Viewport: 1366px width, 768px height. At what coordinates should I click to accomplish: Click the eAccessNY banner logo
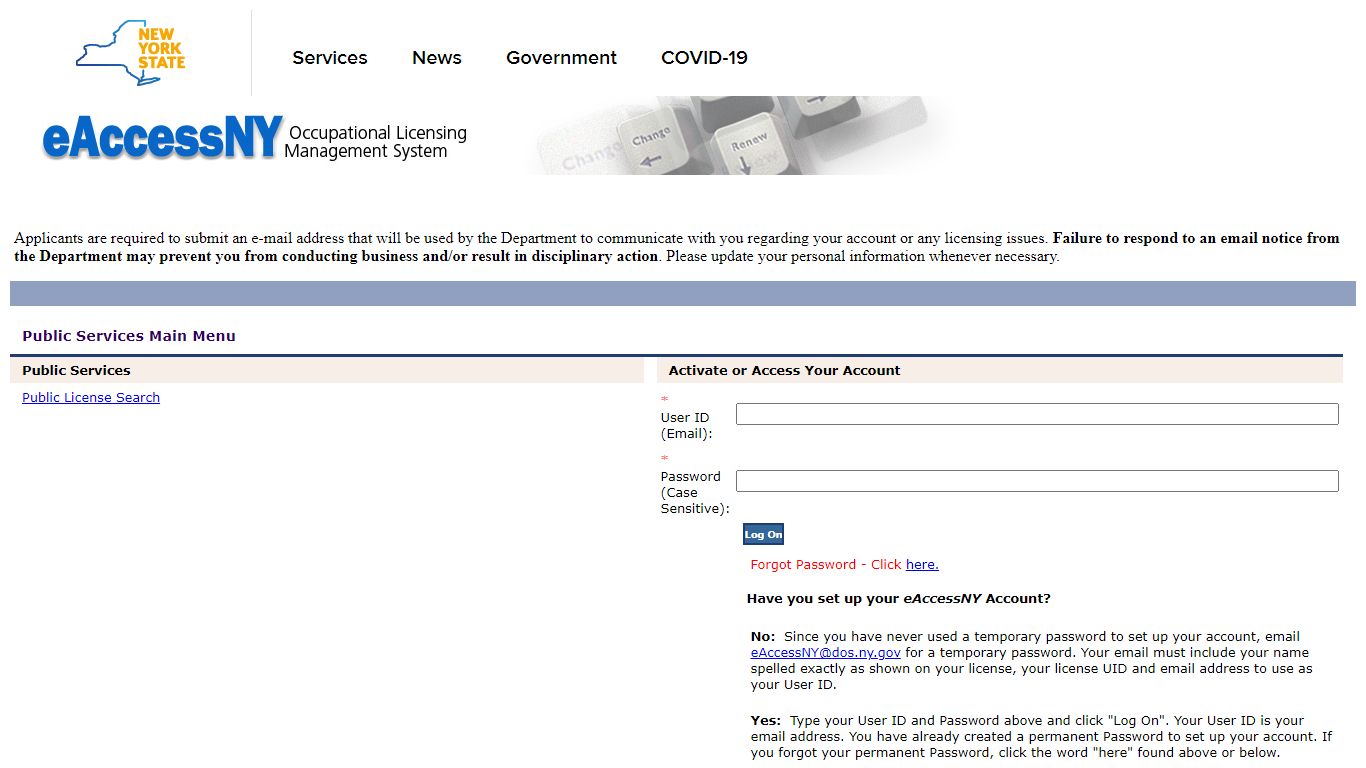coord(162,138)
